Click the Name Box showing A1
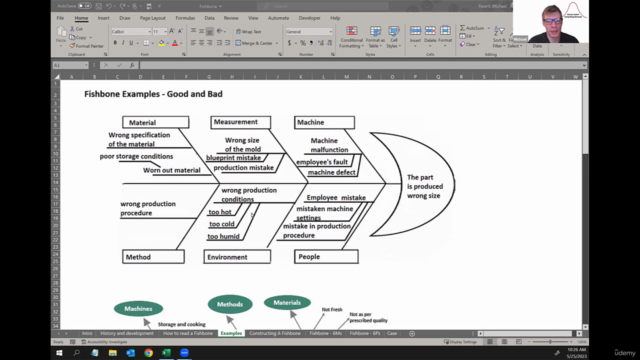 tap(70, 65)
